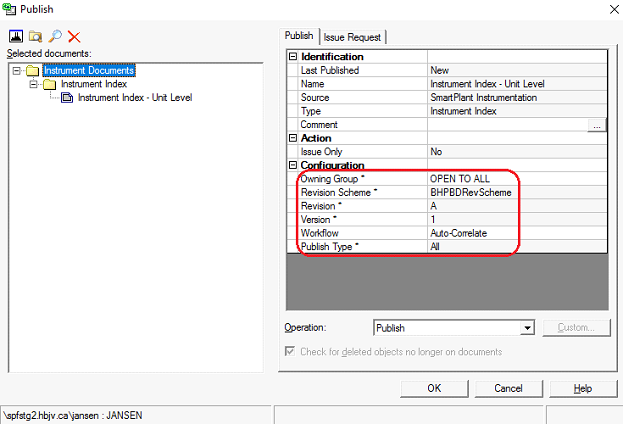Click the folder browse toolbar icon
Viewport: 624px width, 425px height.
coord(35,37)
